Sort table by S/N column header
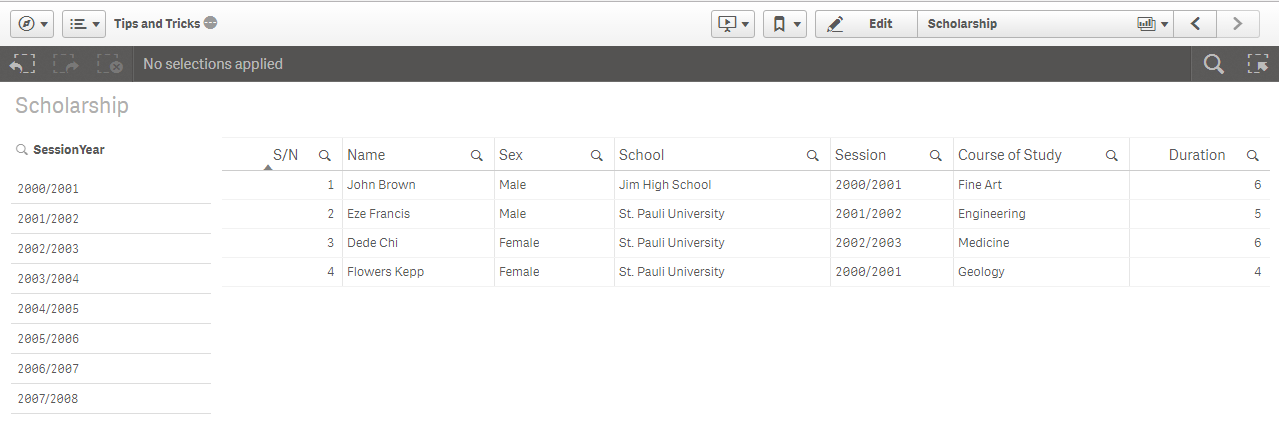The height and width of the screenshot is (441, 1279). (x=285, y=155)
